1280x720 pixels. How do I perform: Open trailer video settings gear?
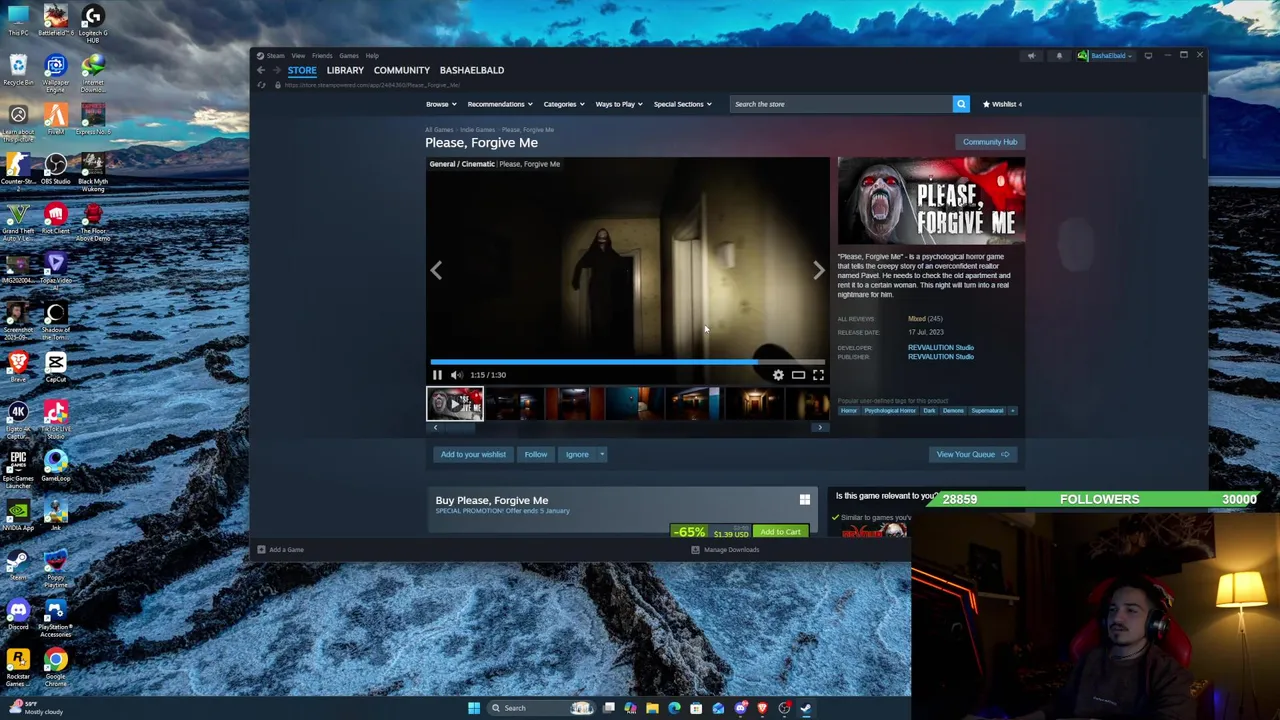(778, 375)
